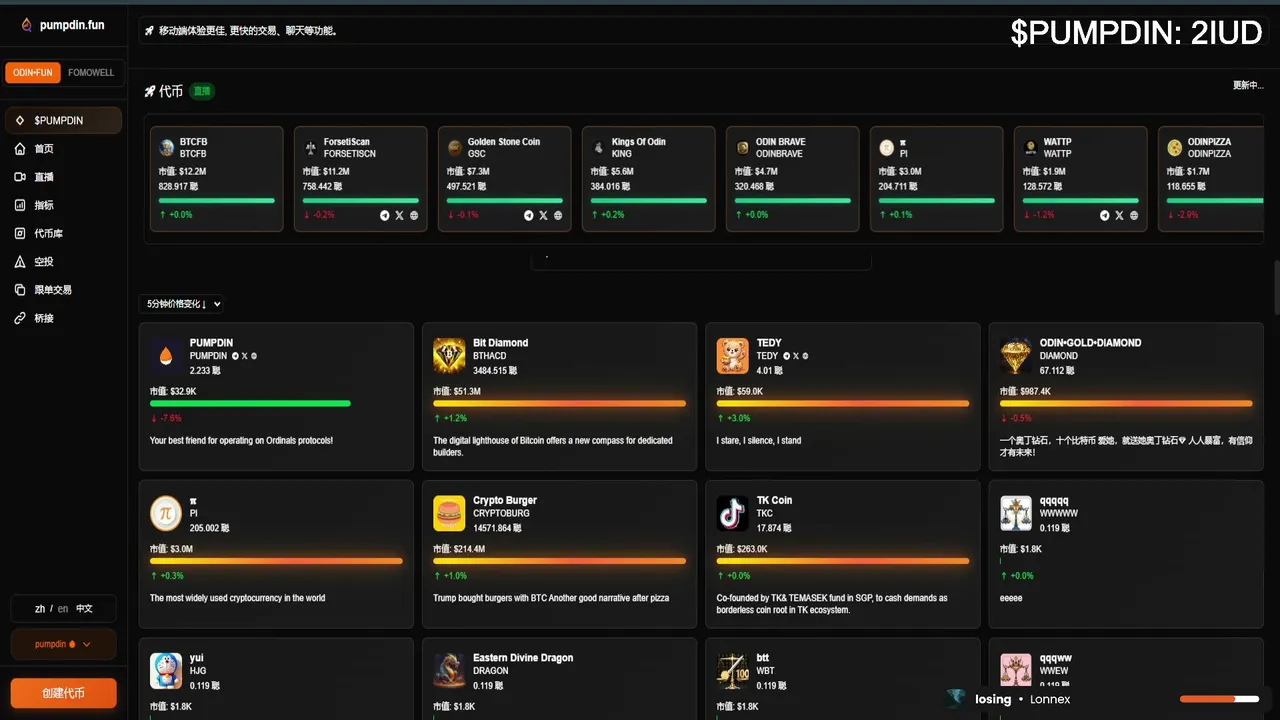Click the BTCFB token avatar
This screenshot has height=720, width=1280.
click(x=167, y=148)
